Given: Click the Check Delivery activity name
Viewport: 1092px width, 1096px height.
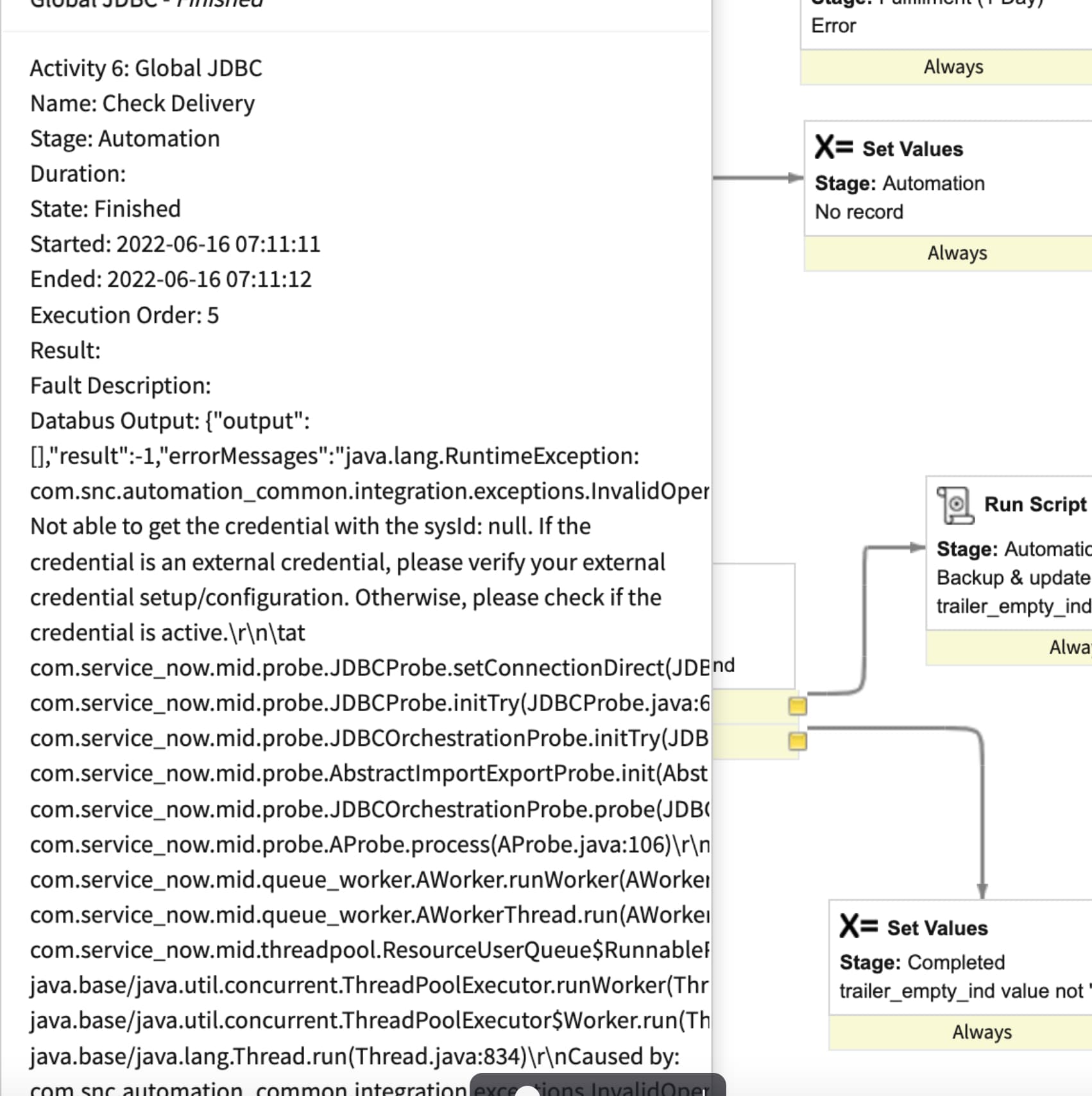Looking at the screenshot, I should tap(142, 103).
